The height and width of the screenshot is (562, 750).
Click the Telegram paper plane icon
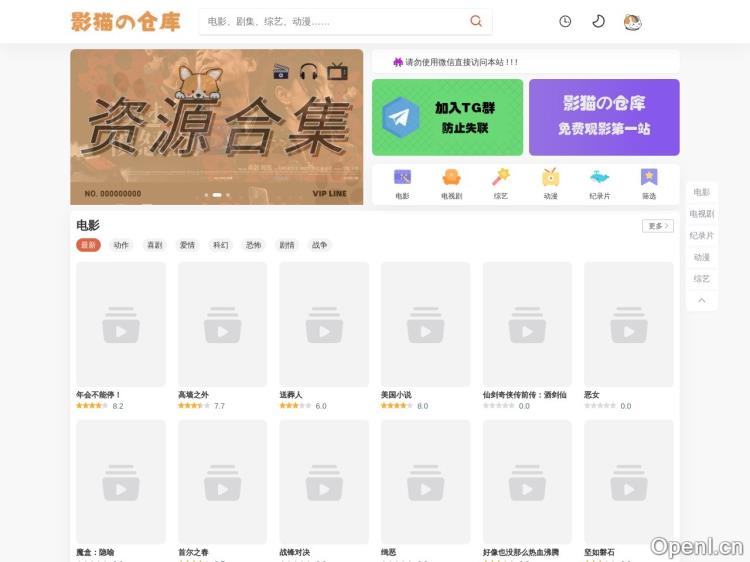401,117
